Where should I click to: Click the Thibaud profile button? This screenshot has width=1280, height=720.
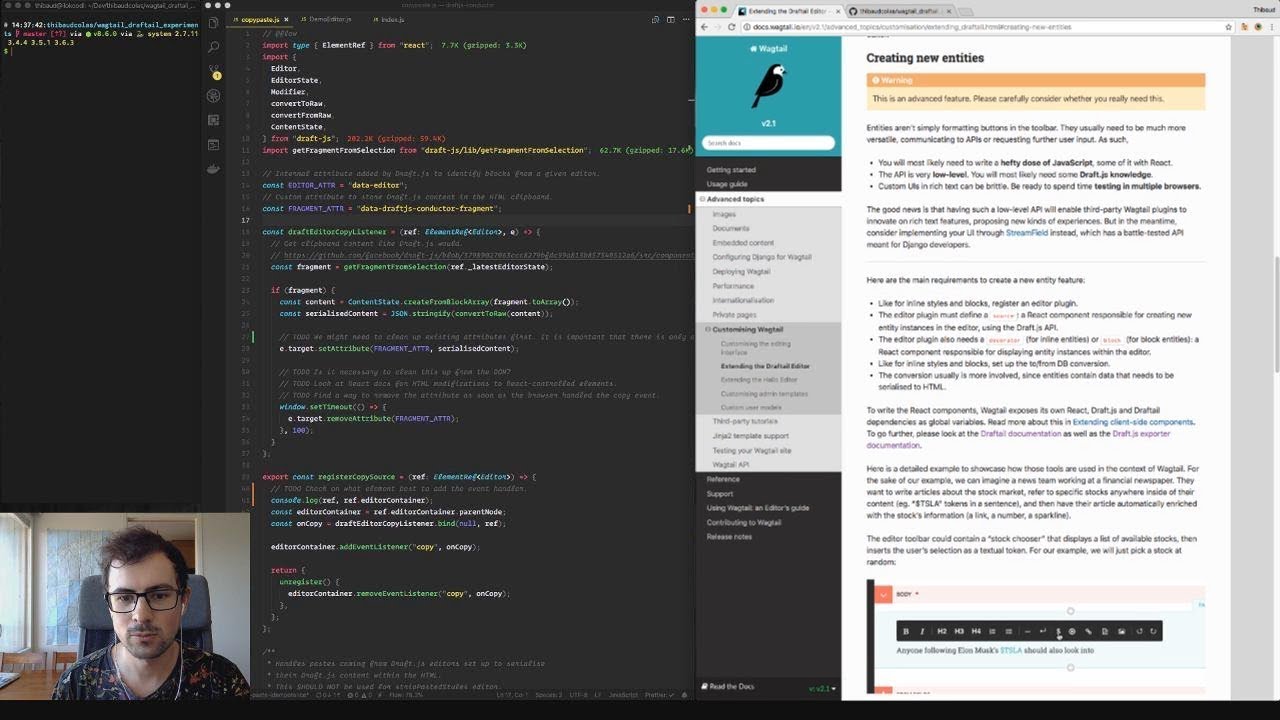coord(1264,9)
